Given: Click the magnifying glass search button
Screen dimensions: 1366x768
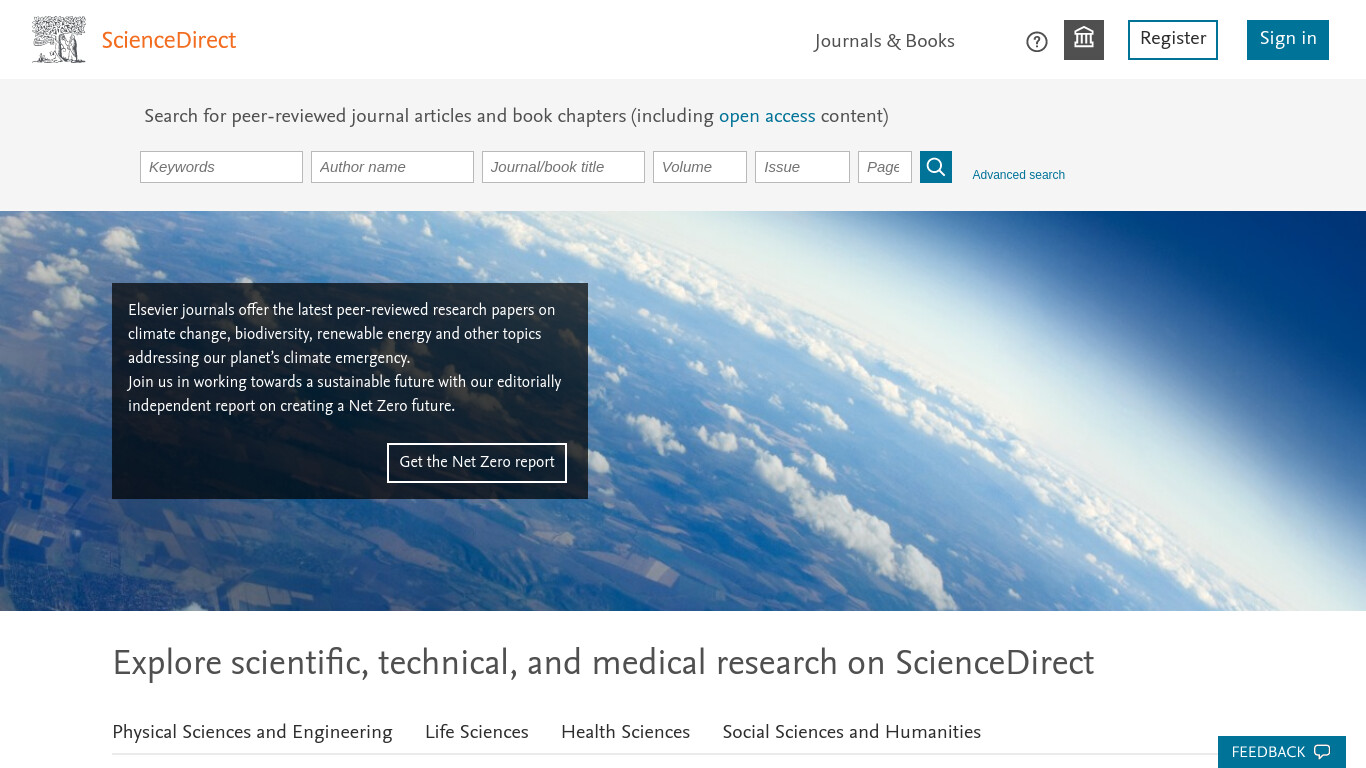Looking at the screenshot, I should coord(936,167).
